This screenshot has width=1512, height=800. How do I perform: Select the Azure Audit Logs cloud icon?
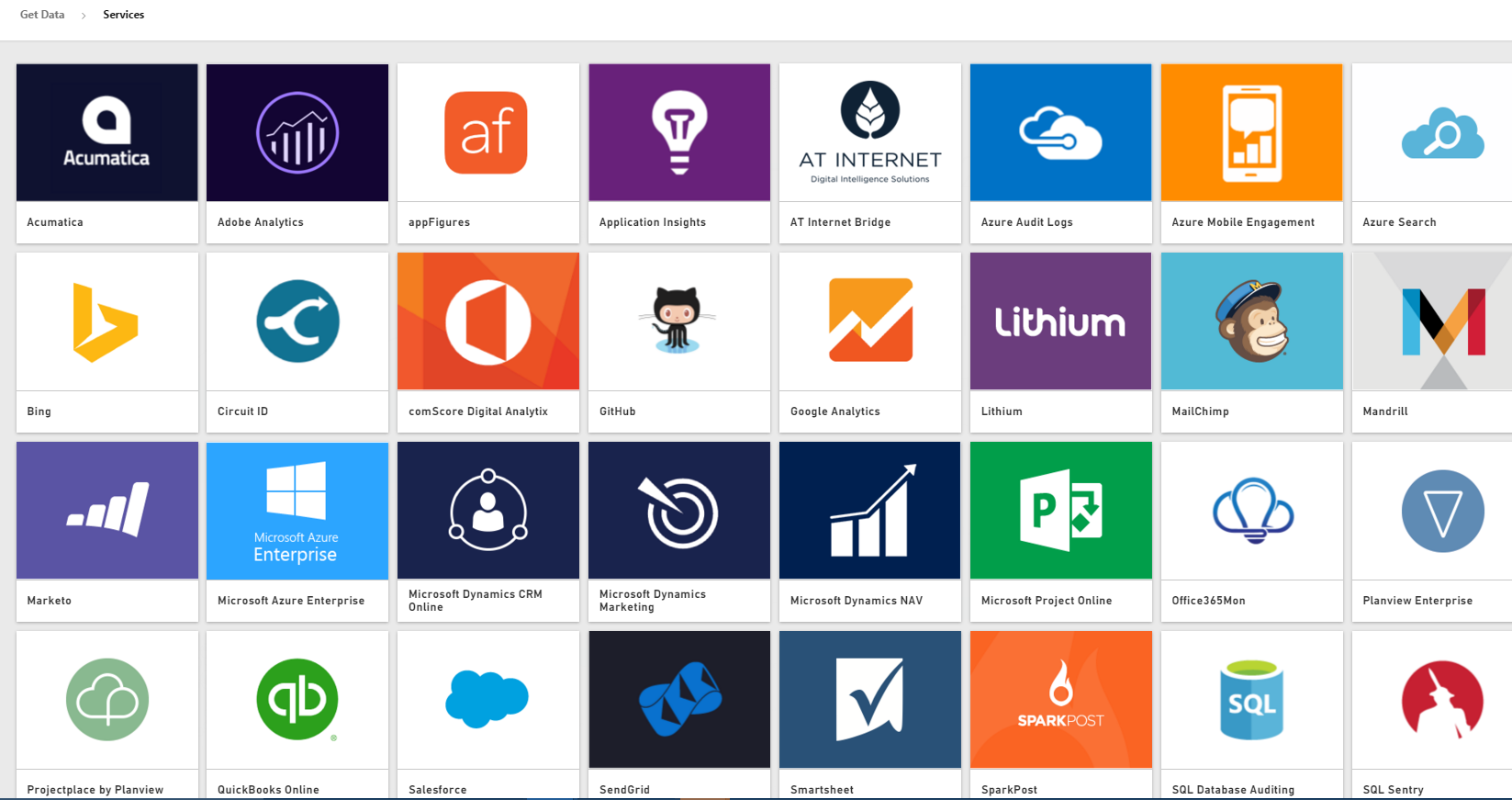1060,133
